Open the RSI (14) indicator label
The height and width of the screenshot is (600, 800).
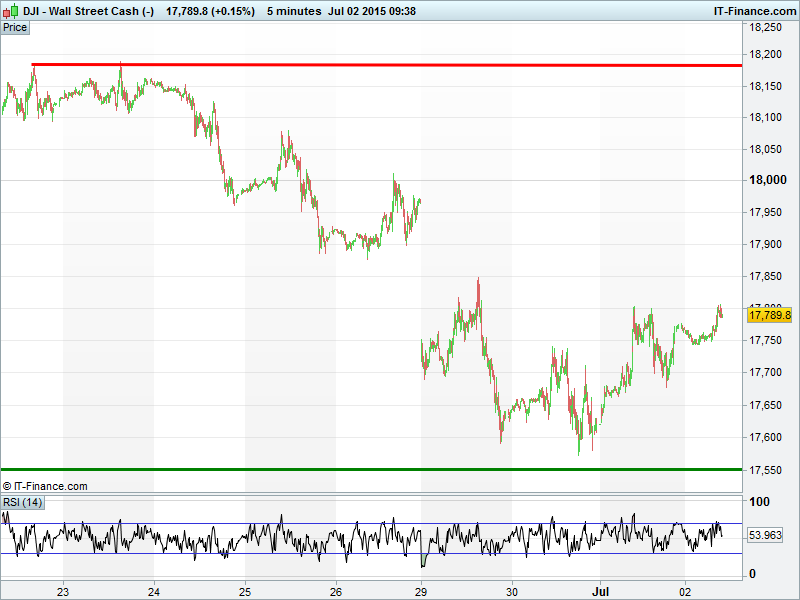click(x=22, y=502)
